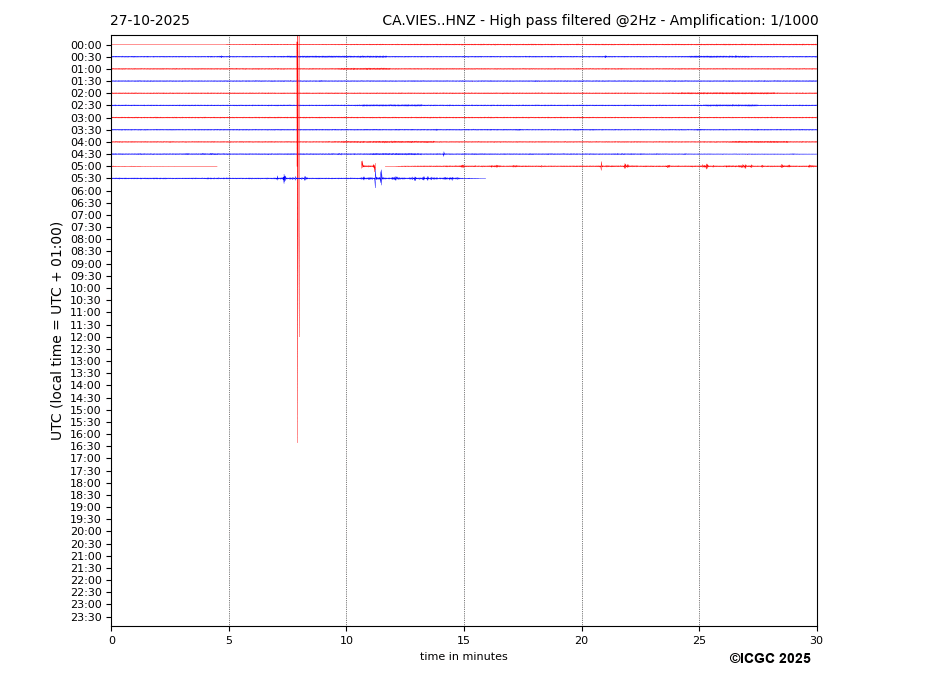Click the ©ICGC 2025 copyright text
Screen dimensions: 927x696
click(x=769, y=659)
